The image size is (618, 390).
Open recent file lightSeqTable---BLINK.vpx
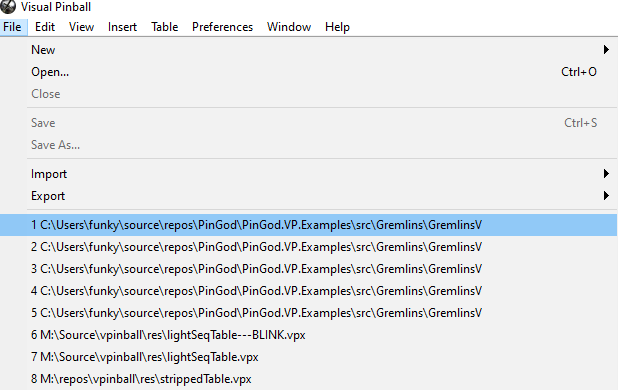tap(309, 335)
